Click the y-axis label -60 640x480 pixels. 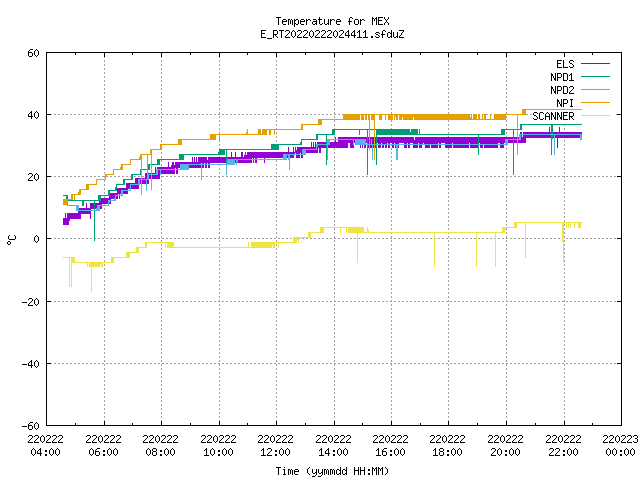point(31,426)
